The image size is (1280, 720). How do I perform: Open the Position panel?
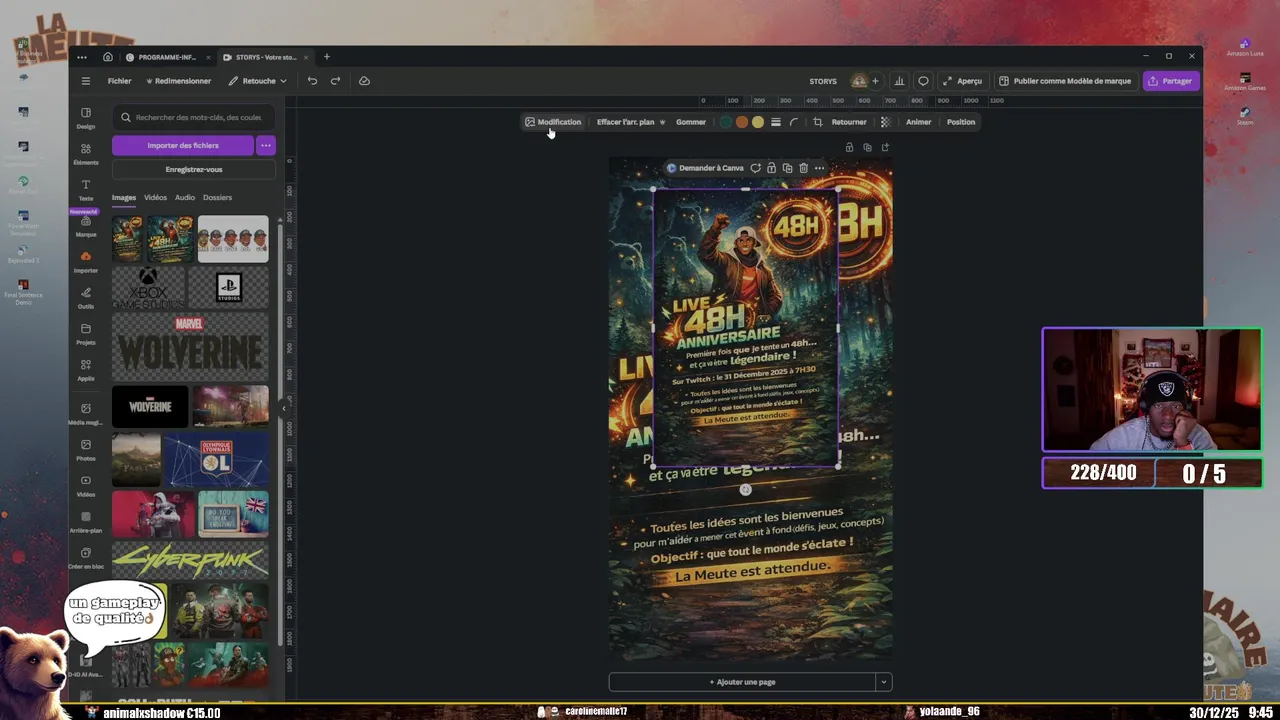click(961, 122)
